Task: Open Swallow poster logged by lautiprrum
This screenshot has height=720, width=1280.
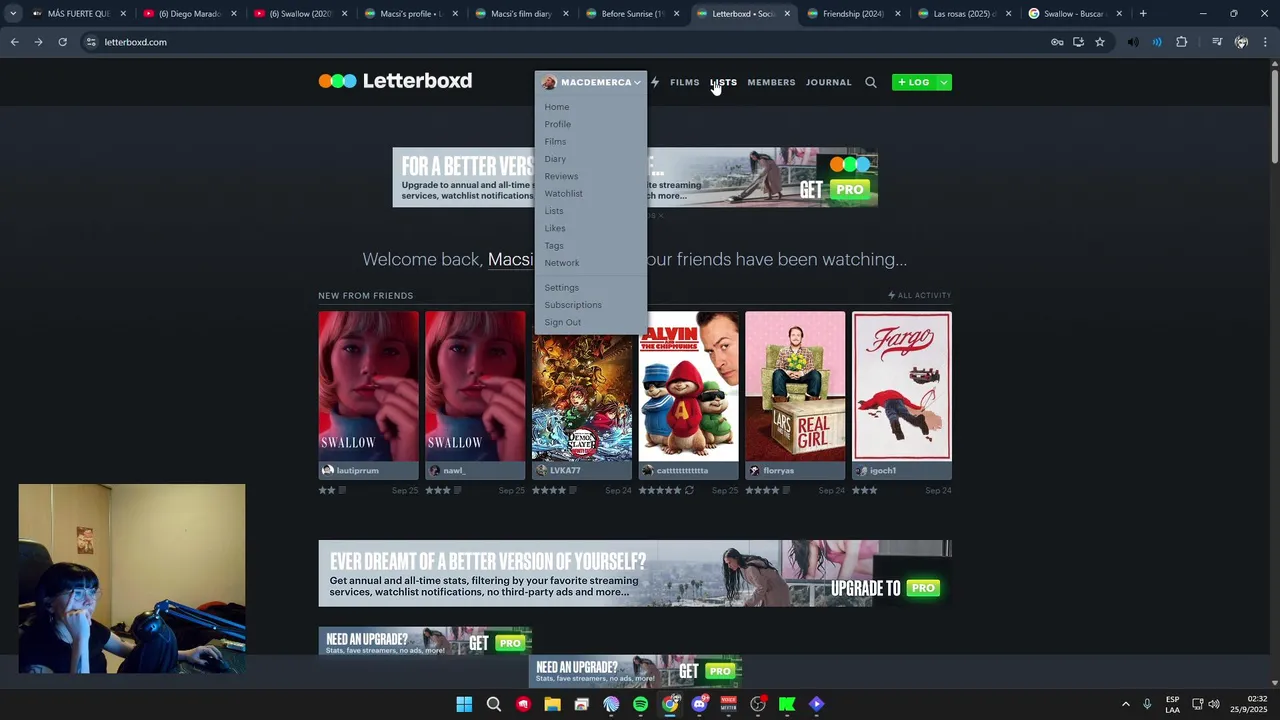Action: coord(369,386)
